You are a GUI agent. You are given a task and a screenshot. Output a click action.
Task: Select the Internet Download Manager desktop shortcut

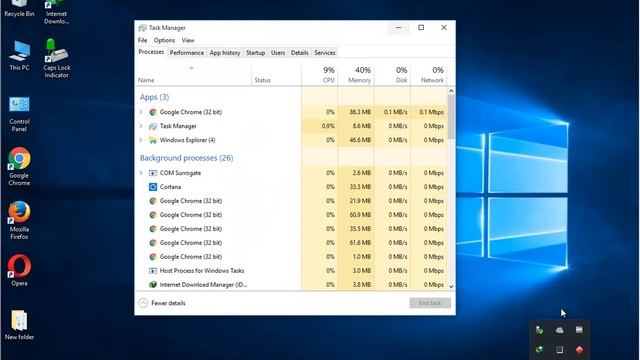point(56,12)
